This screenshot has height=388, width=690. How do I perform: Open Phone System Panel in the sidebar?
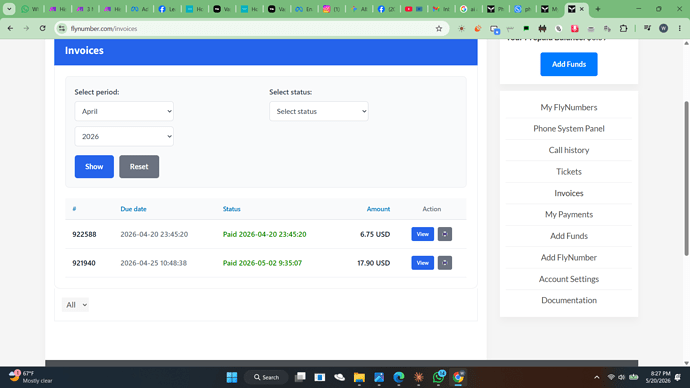[x=569, y=128]
